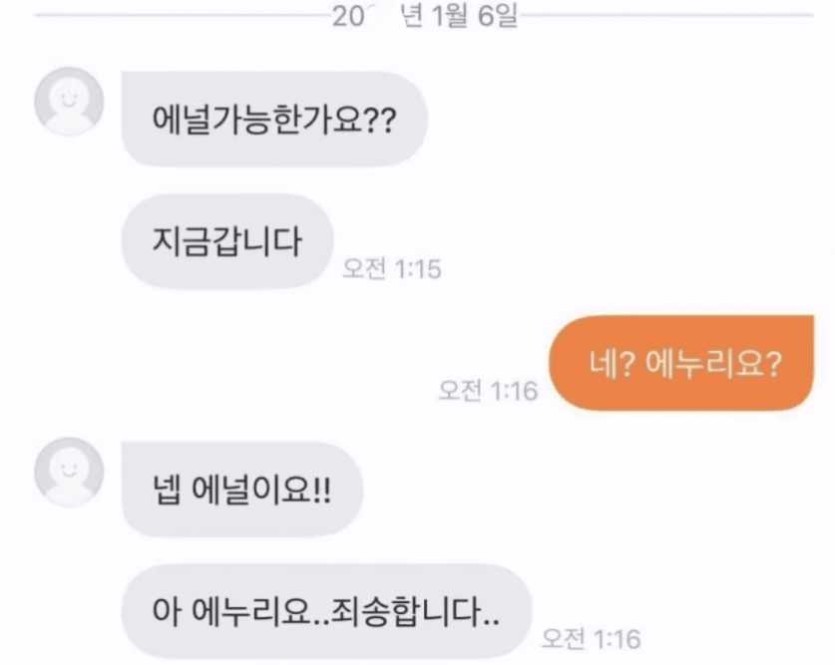Tap the lower sender profile avatar
Viewport: 835px width, 665px height.
[x=69, y=472]
